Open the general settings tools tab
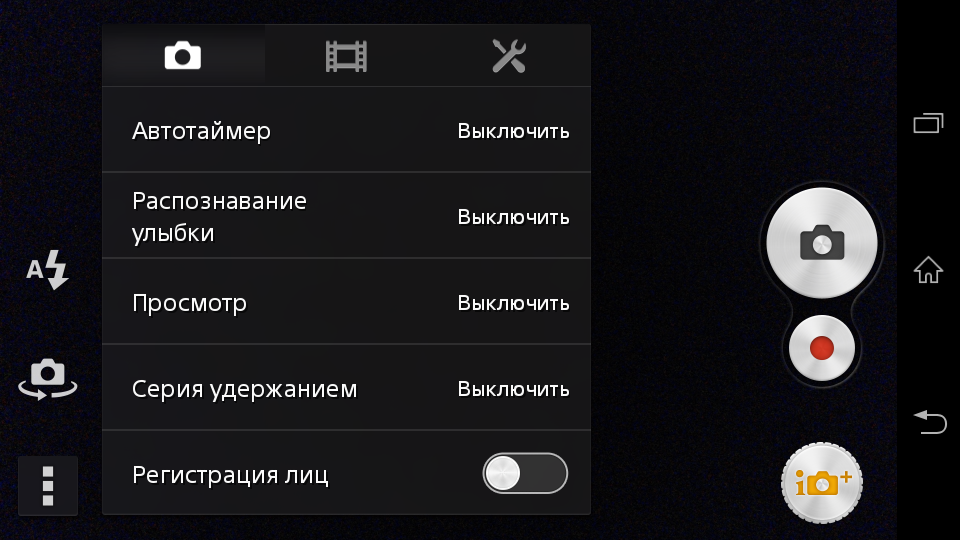960x540 pixels. point(509,56)
